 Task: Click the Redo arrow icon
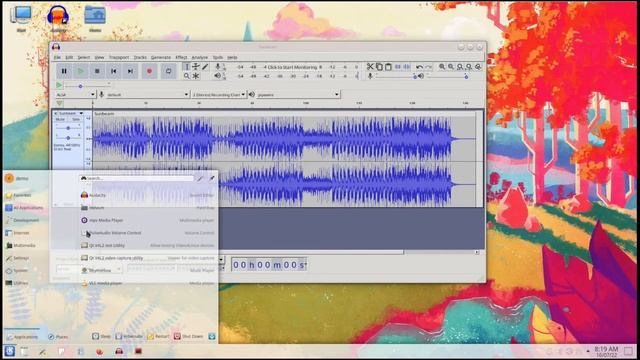[x=428, y=67]
